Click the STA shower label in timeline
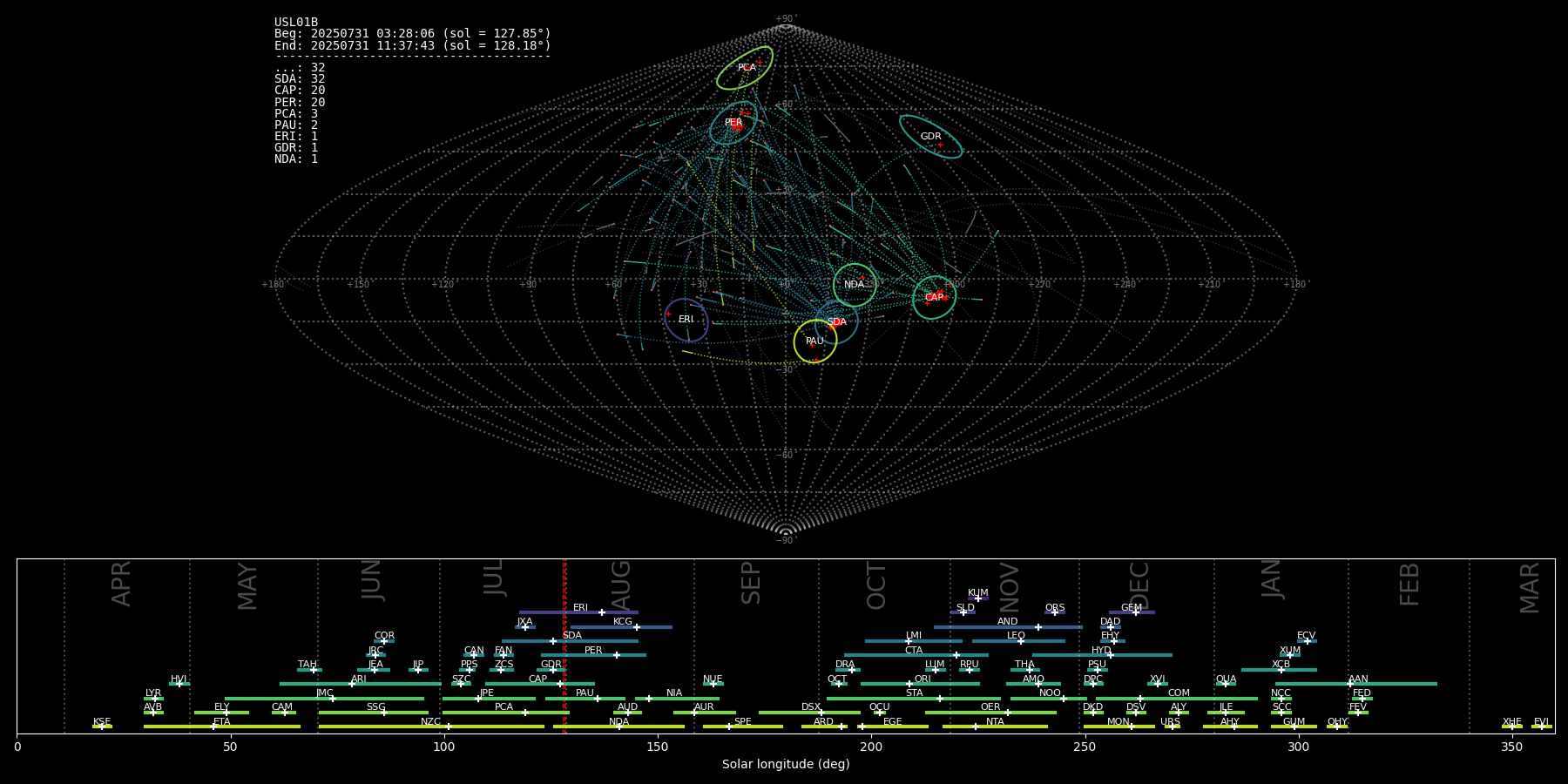This screenshot has width=1568, height=784. coord(914,693)
